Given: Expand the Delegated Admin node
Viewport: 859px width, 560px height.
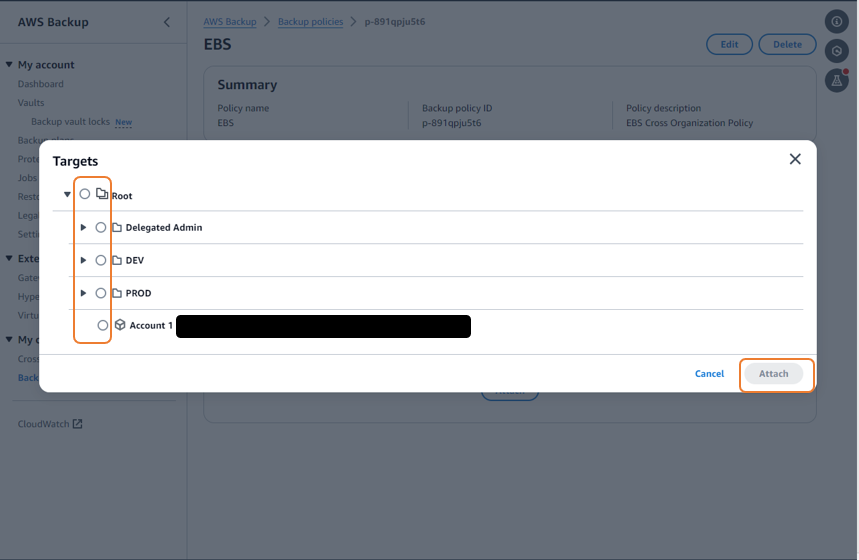Looking at the screenshot, I should click(x=83, y=227).
